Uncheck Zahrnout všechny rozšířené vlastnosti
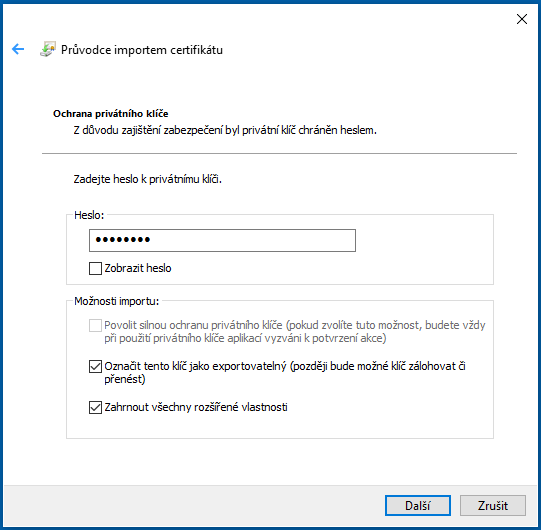Screen dimensions: 541x530 tap(95, 407)
